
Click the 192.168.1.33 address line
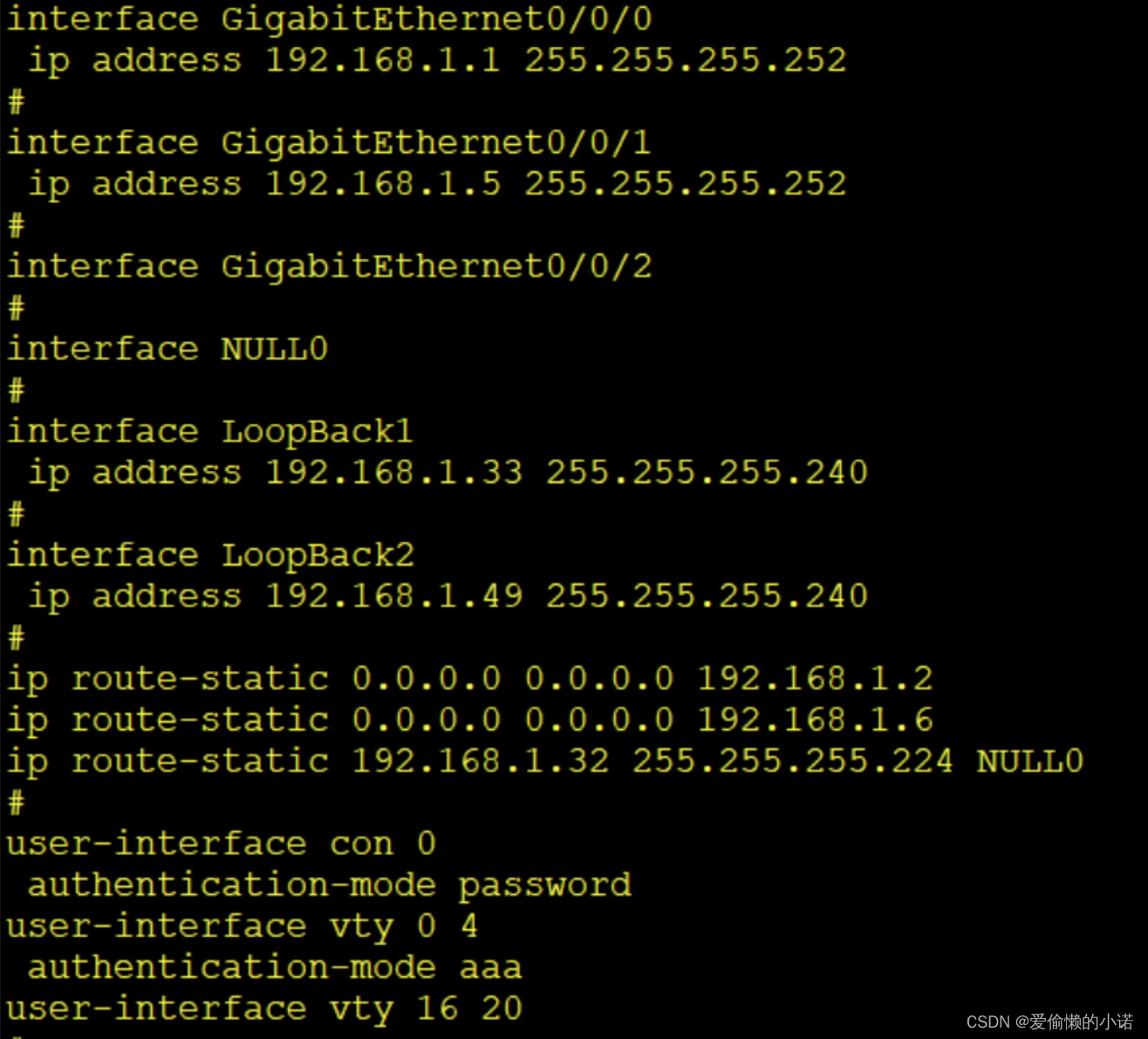coord(448,474)
